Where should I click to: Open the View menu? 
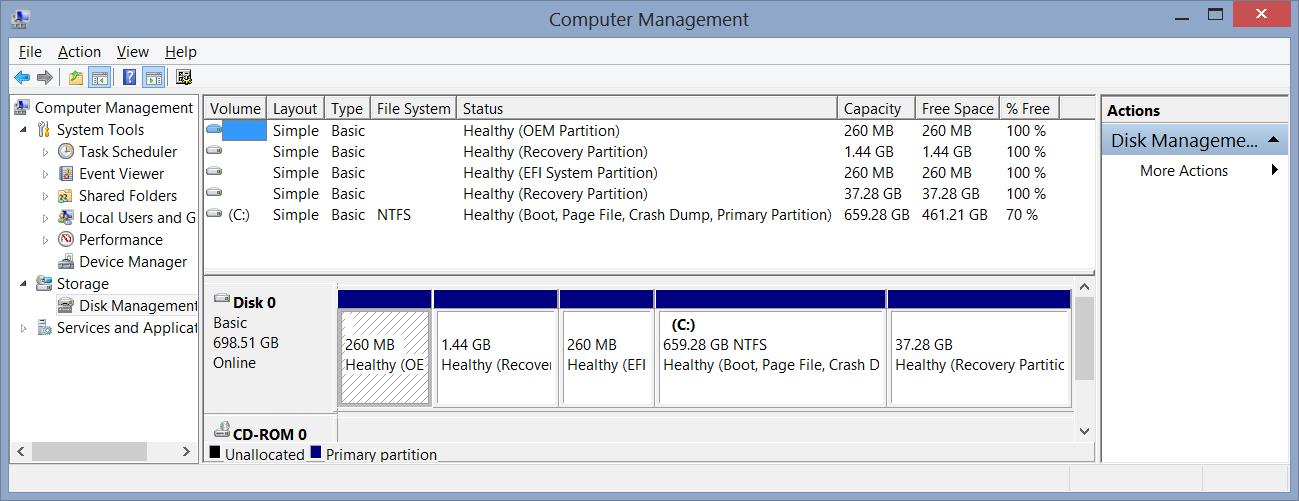[132, 52]
